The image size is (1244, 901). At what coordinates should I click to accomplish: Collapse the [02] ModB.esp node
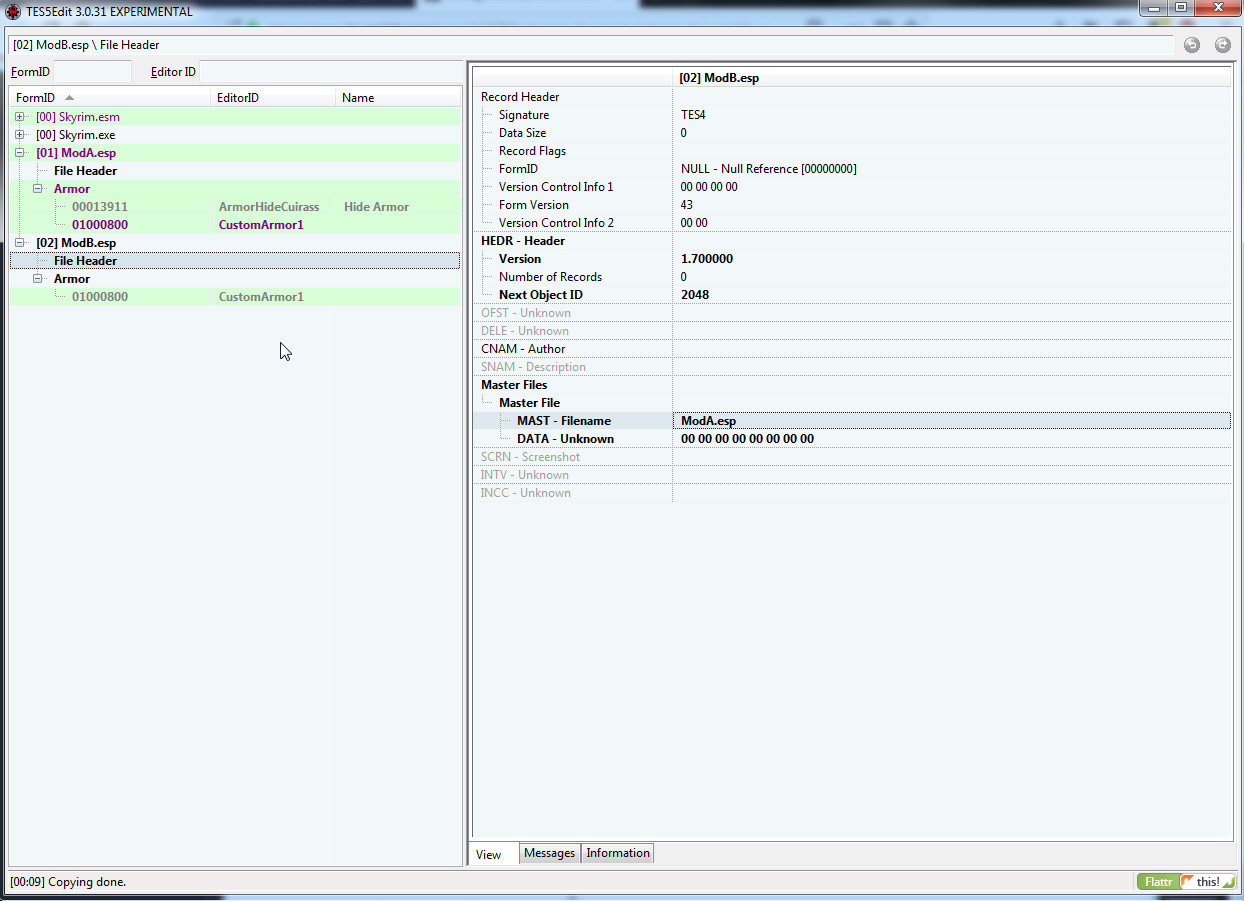pos(20,243)
